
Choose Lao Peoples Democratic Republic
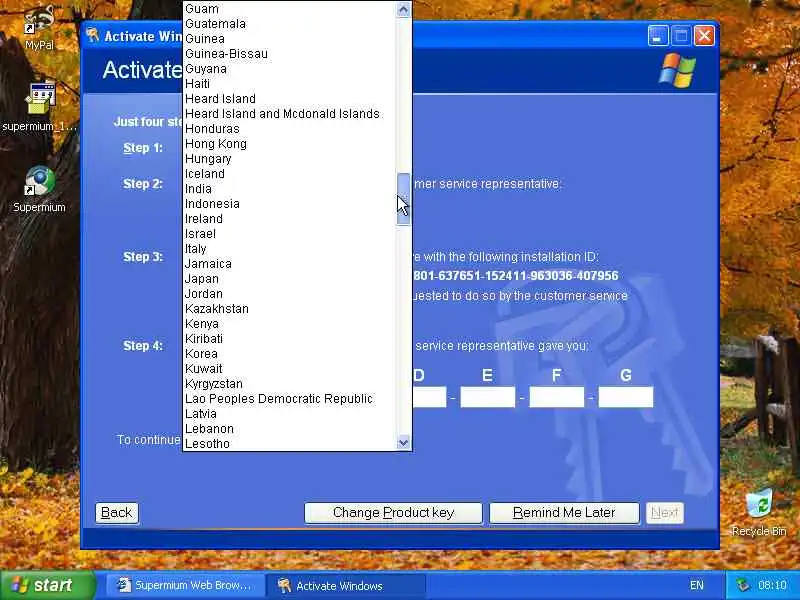pos(290,399)
